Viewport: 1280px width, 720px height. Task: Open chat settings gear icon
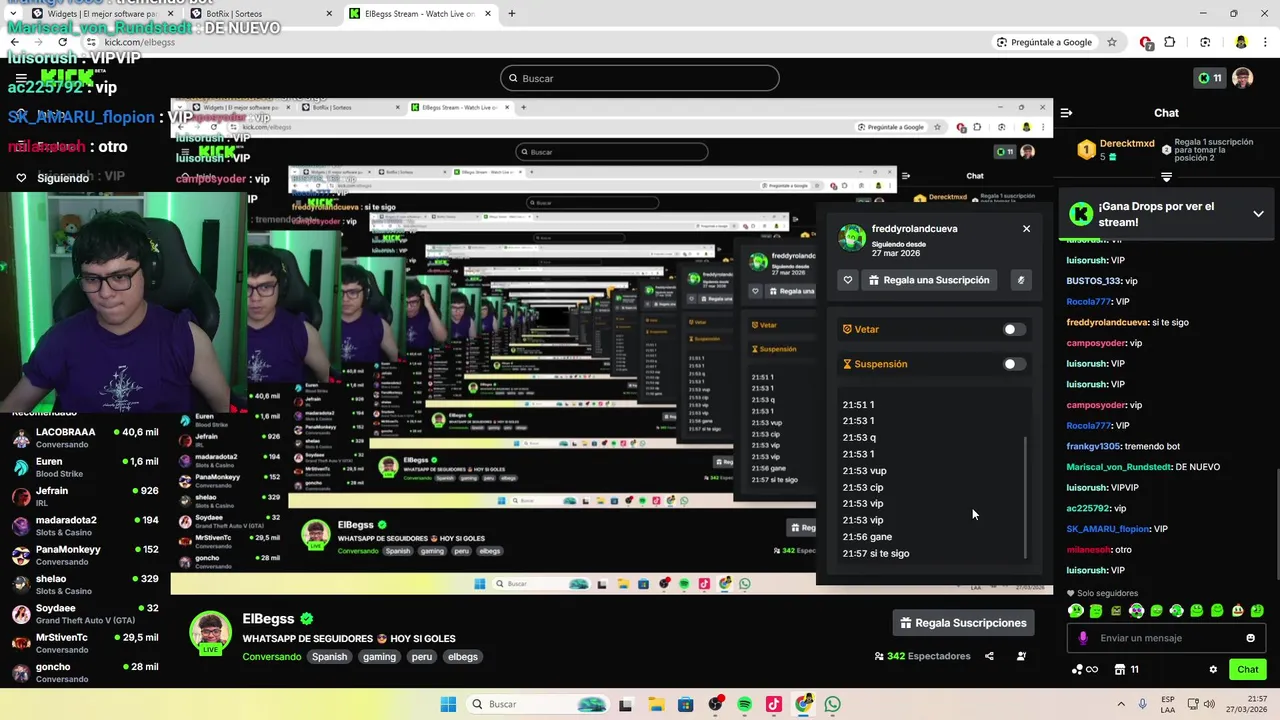coord(1213,670)
